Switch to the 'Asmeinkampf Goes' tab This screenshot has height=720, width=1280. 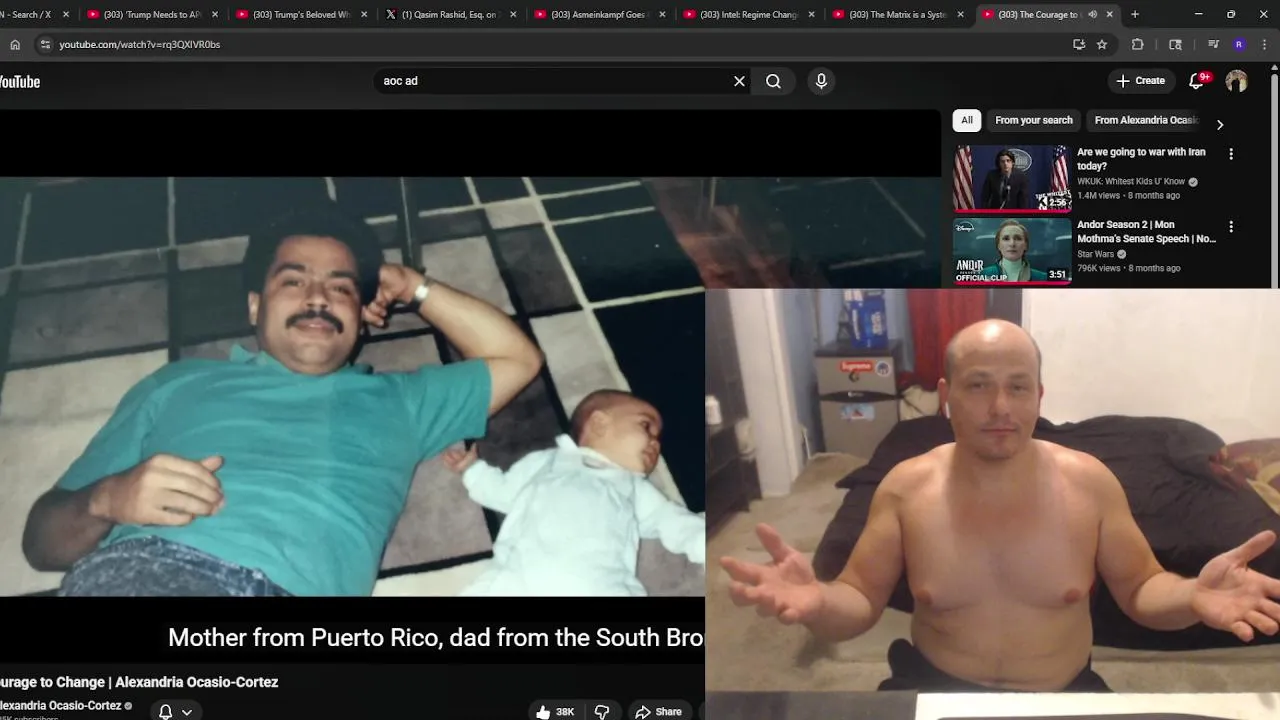[x=598, y=15]
